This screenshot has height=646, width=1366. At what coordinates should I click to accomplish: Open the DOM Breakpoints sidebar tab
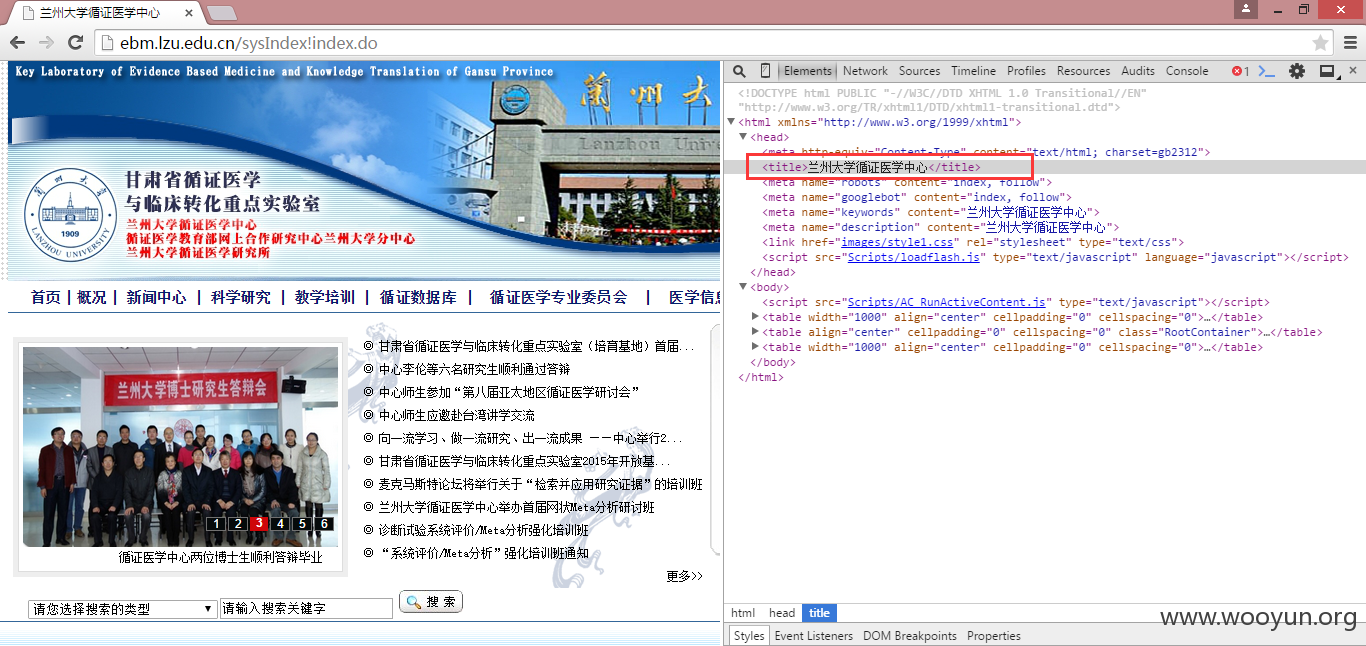[910, 636]
